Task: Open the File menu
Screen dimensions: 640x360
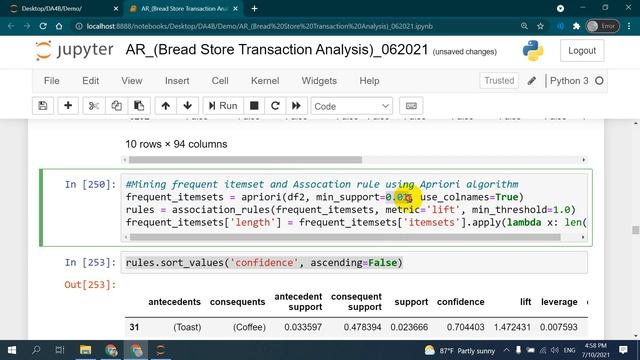Action: click(51, 81)
